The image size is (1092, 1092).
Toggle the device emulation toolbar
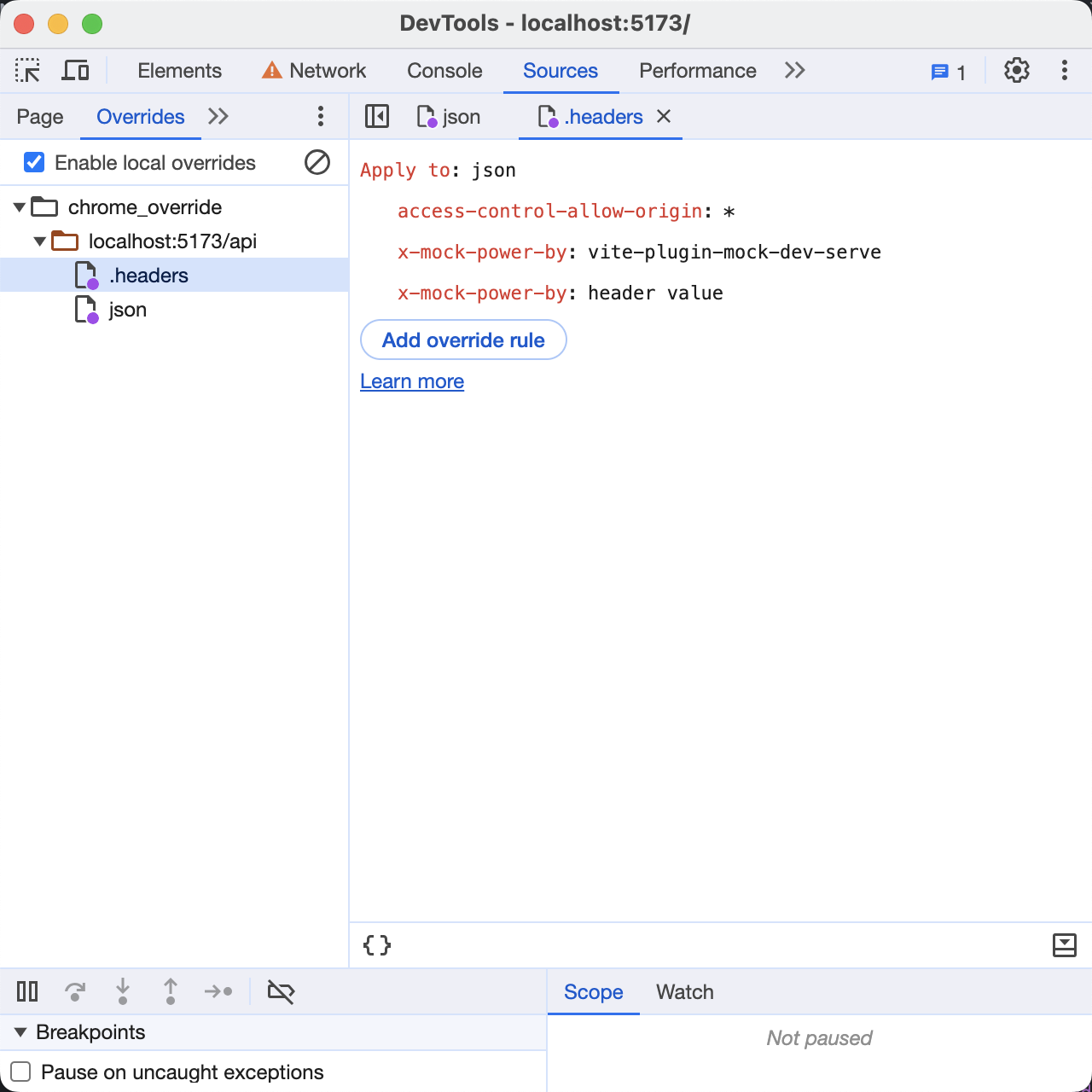coord(75,70)
